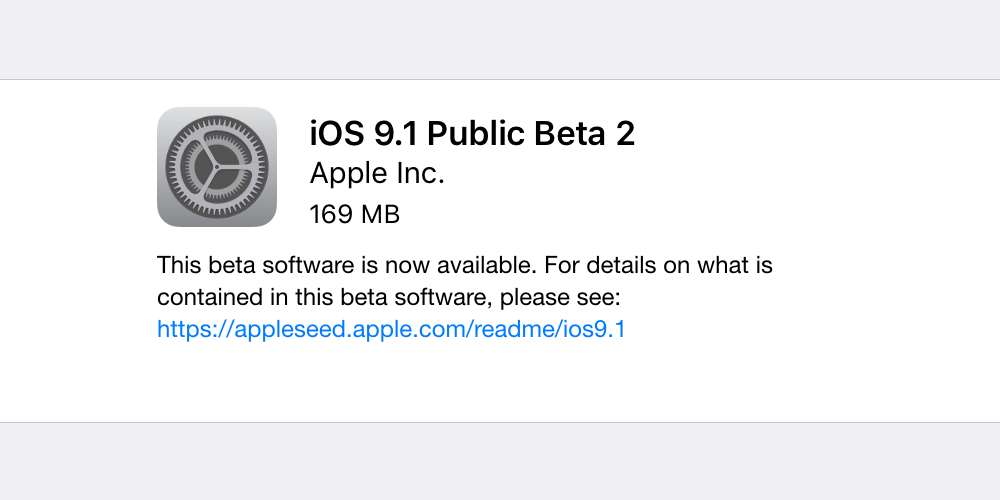
Task: Tap the iOS software update gear icon
Action: (x=217, y=167)
